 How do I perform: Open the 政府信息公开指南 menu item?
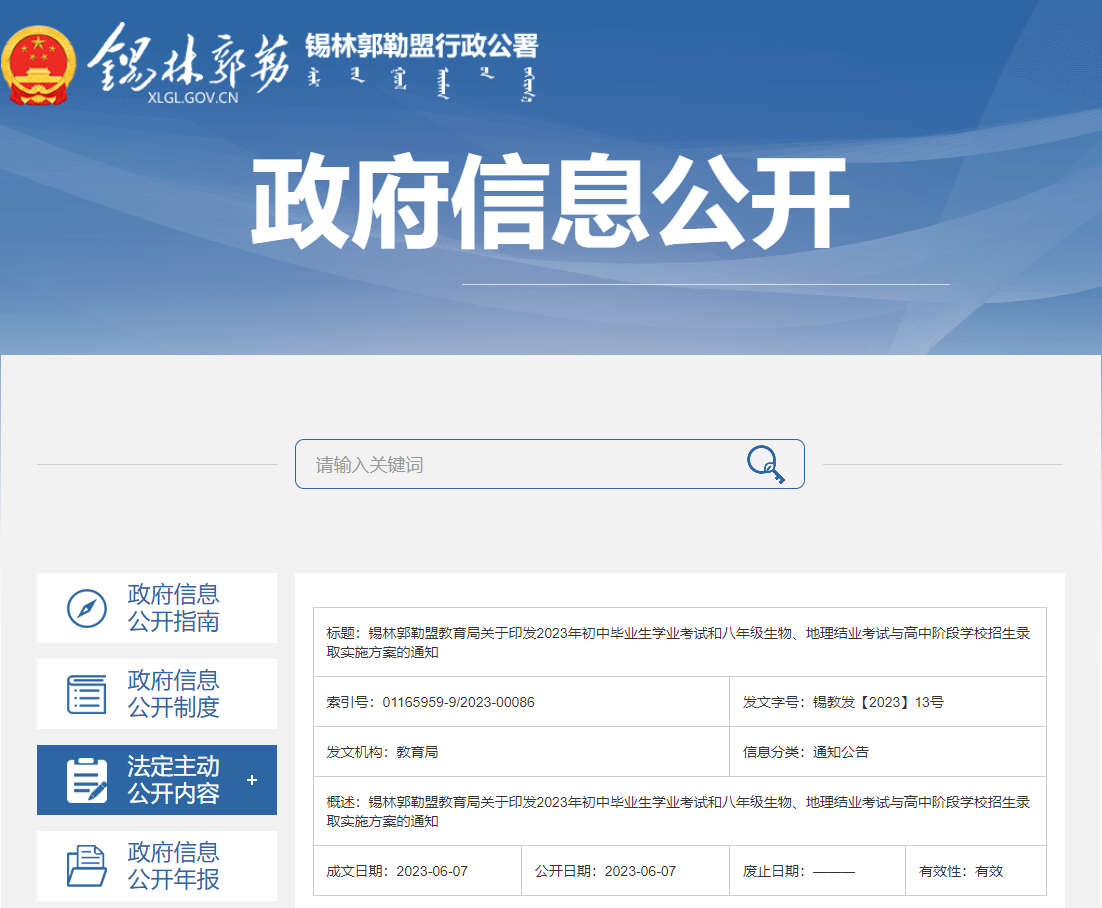tap(173, 608)
